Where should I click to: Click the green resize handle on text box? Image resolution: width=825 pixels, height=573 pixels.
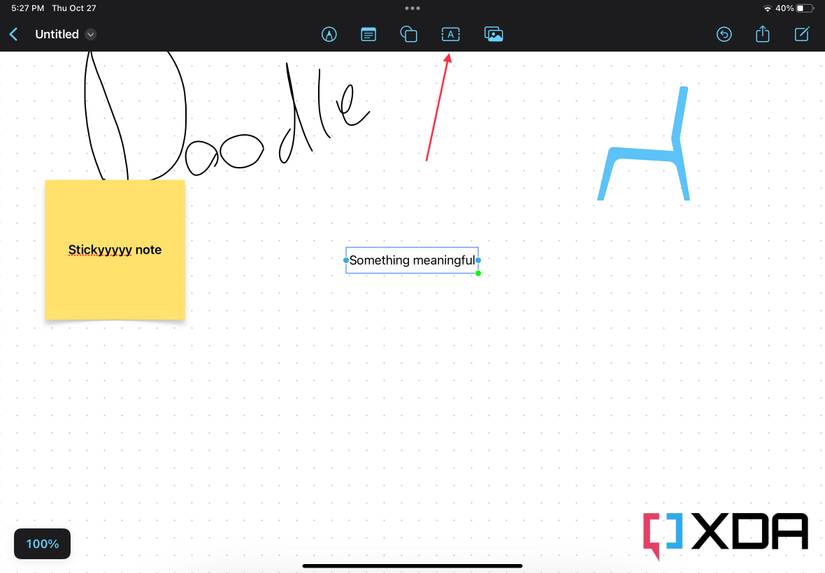coord(478,273)
